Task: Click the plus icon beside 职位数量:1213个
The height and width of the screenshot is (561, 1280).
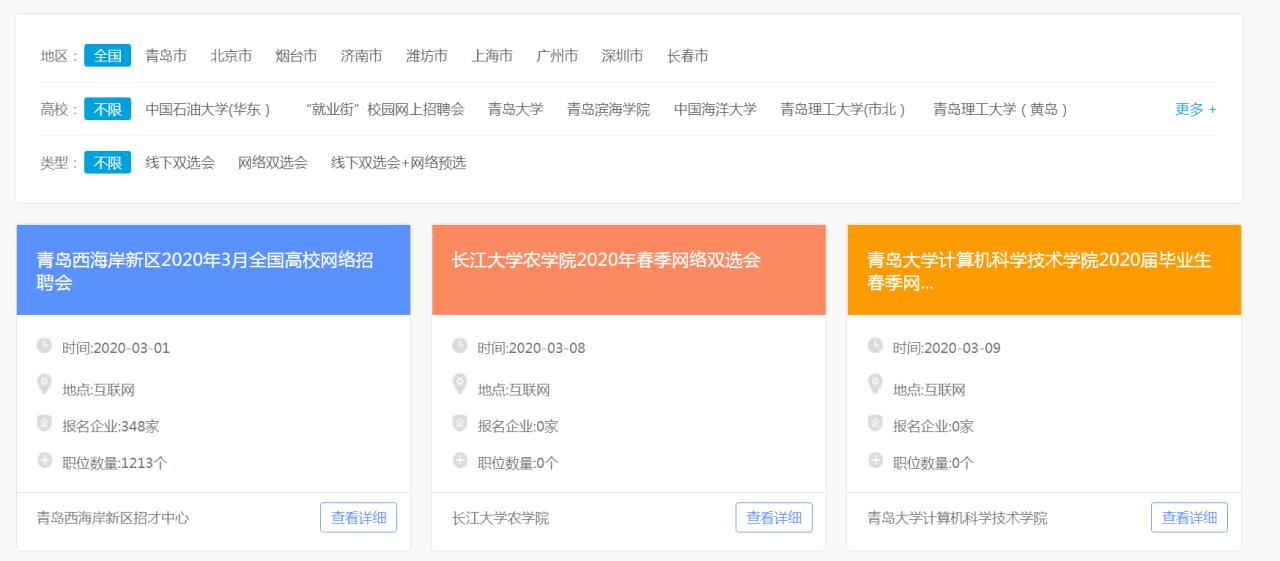Action: (x=44, y=461)
